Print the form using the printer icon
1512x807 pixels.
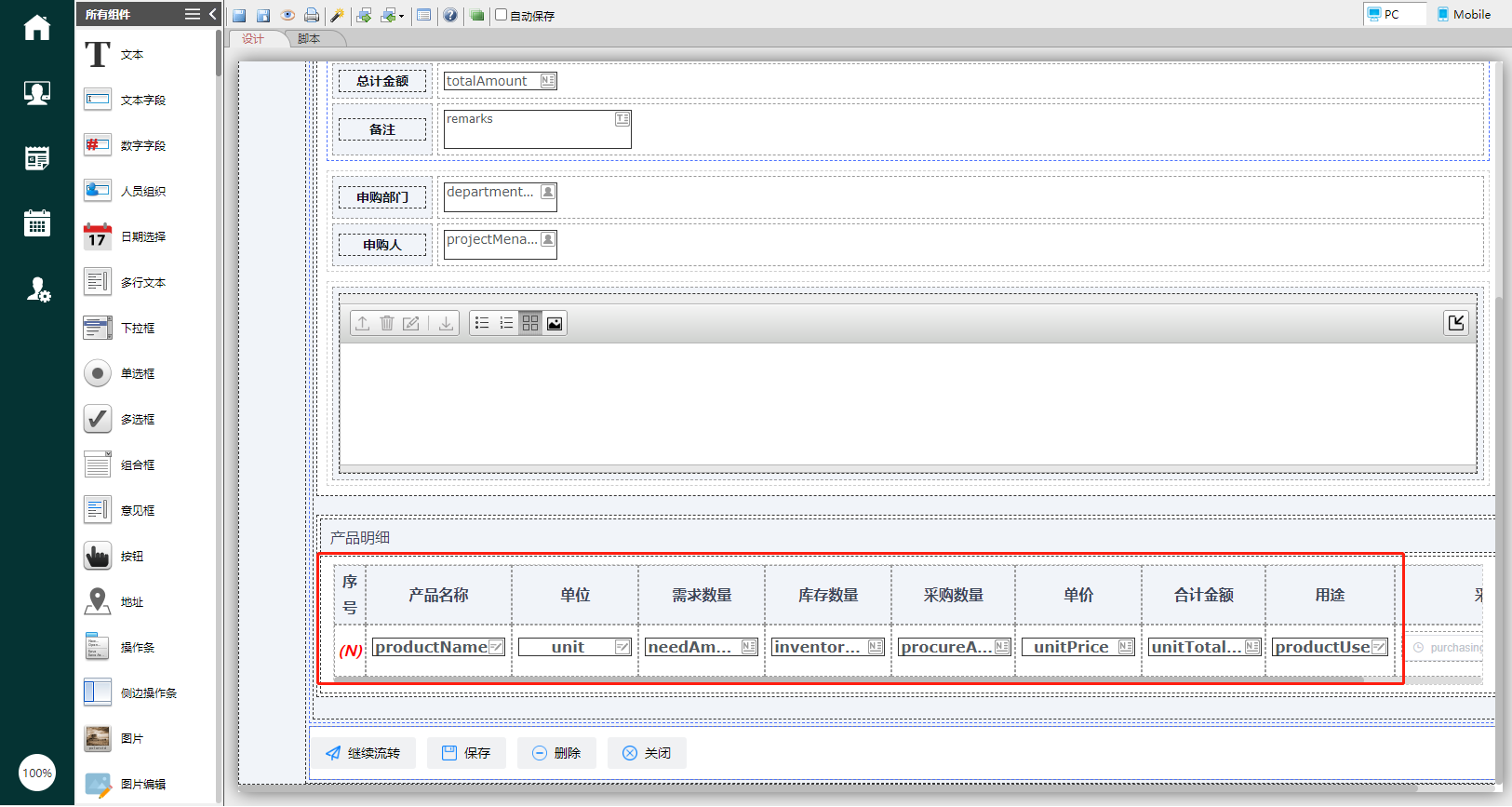312,15
